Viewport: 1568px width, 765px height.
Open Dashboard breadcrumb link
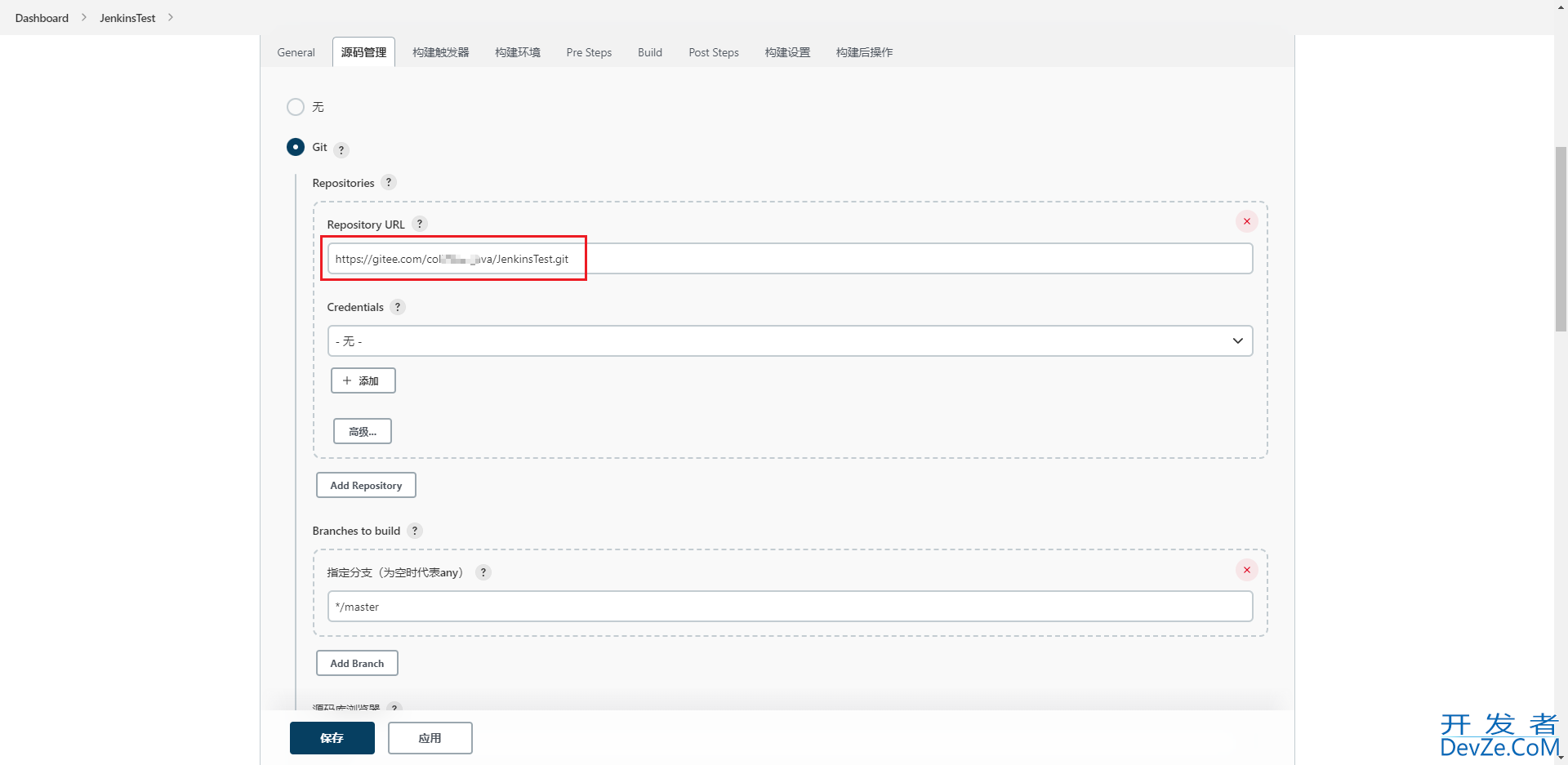[x=42, y=18]
